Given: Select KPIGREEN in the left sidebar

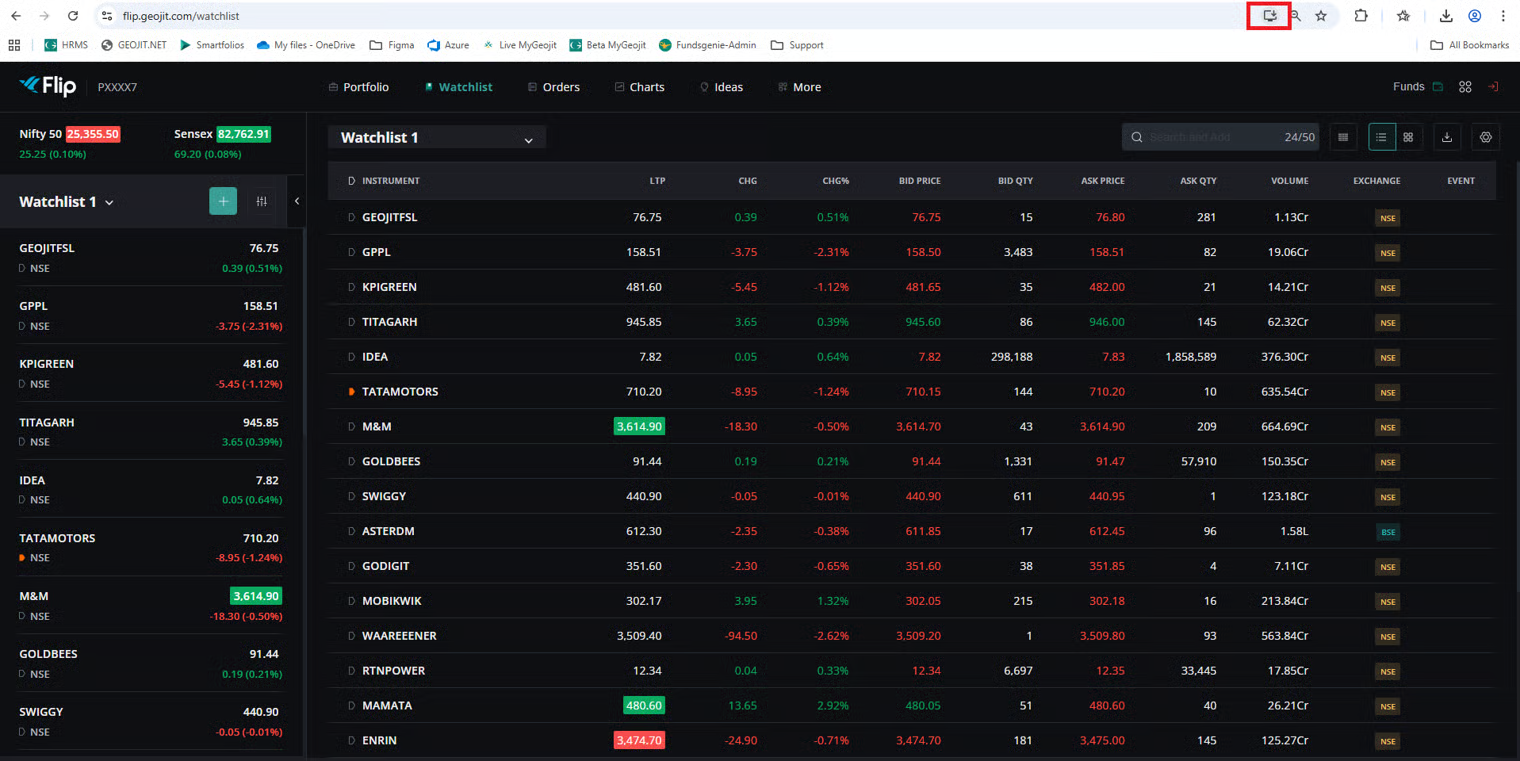Looking at the screenshot, I should point(151,373).
